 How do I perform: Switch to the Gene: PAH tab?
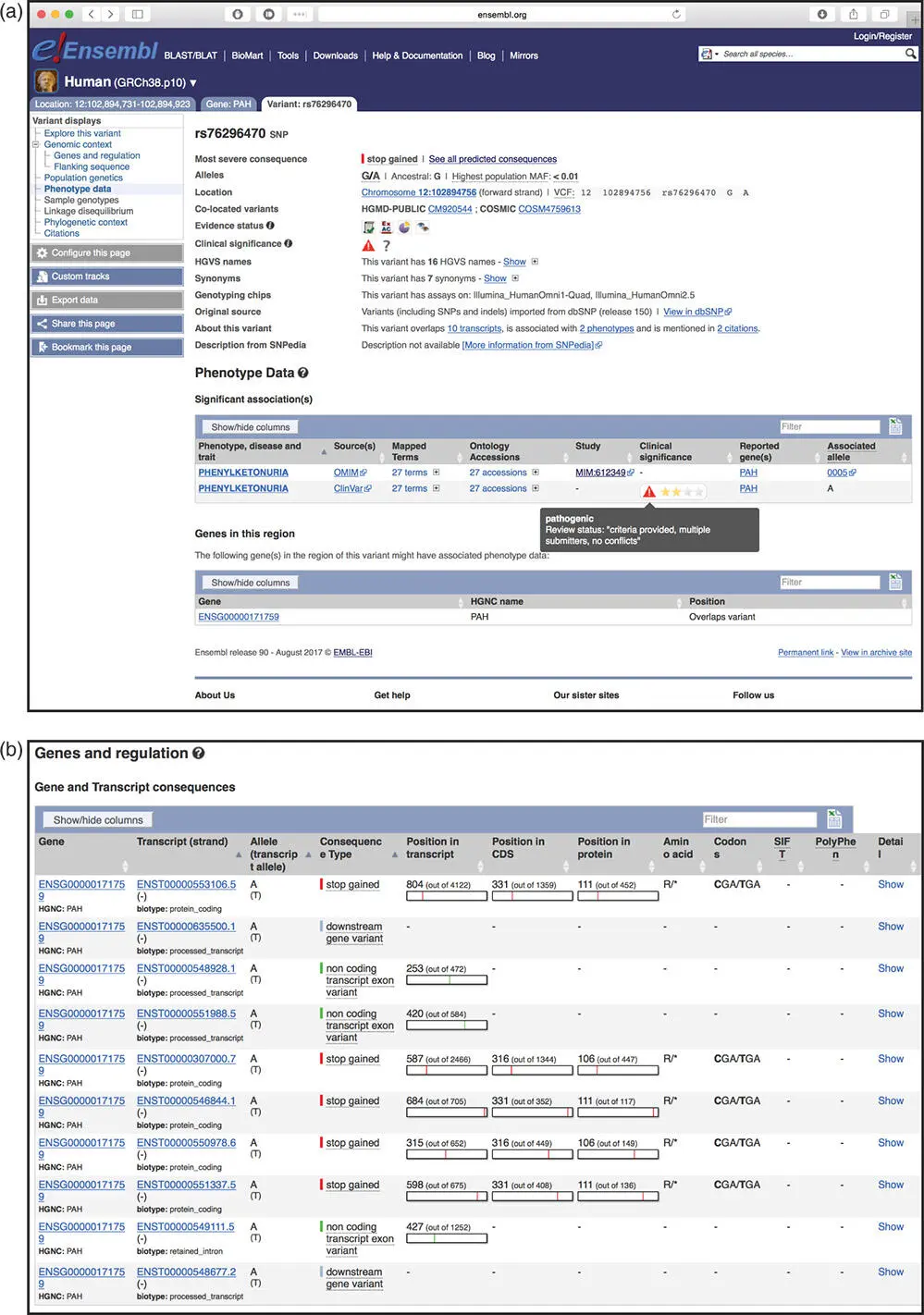[228, 104]
